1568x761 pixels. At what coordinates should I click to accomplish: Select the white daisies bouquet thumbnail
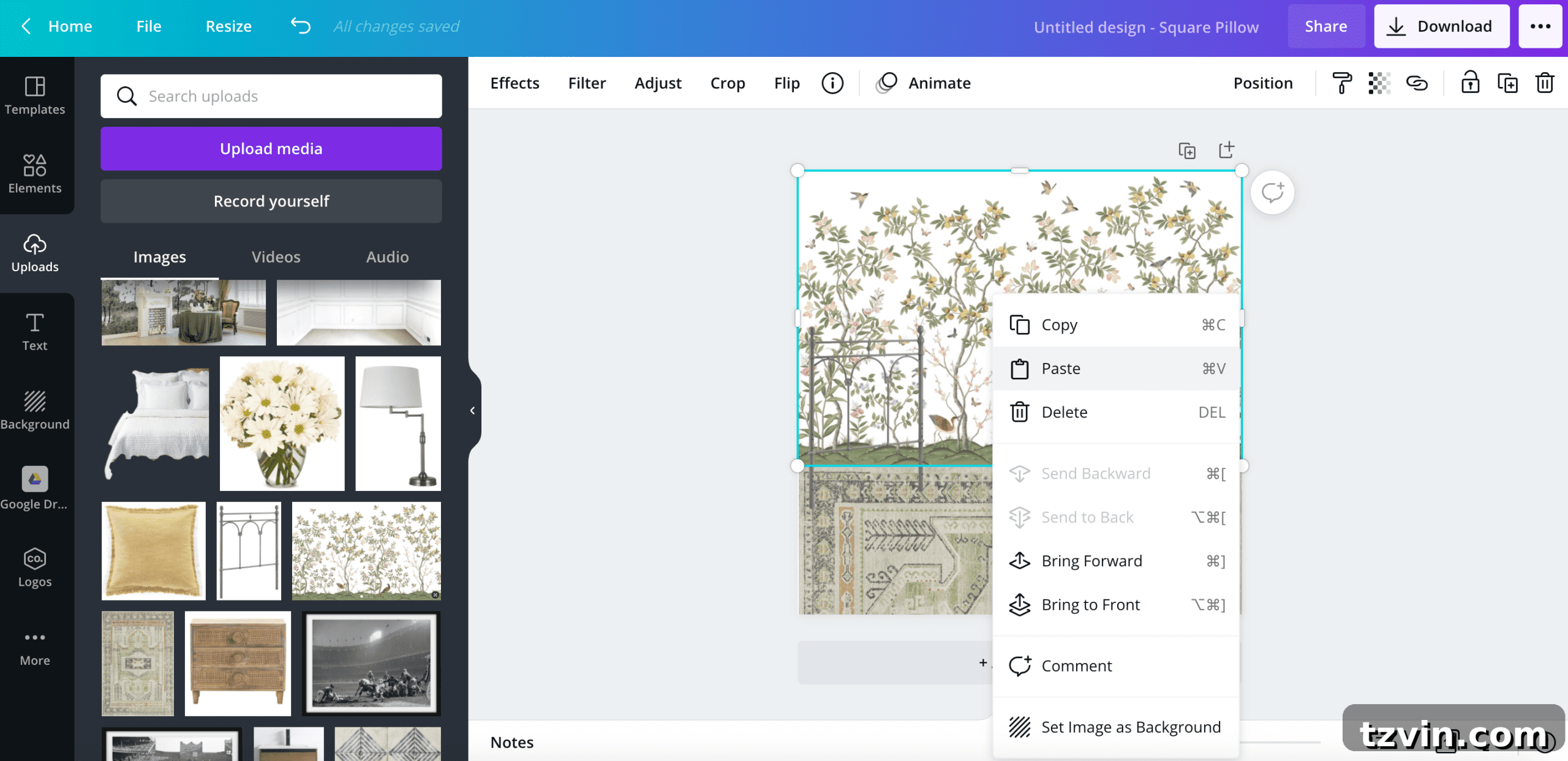[282, 423]
